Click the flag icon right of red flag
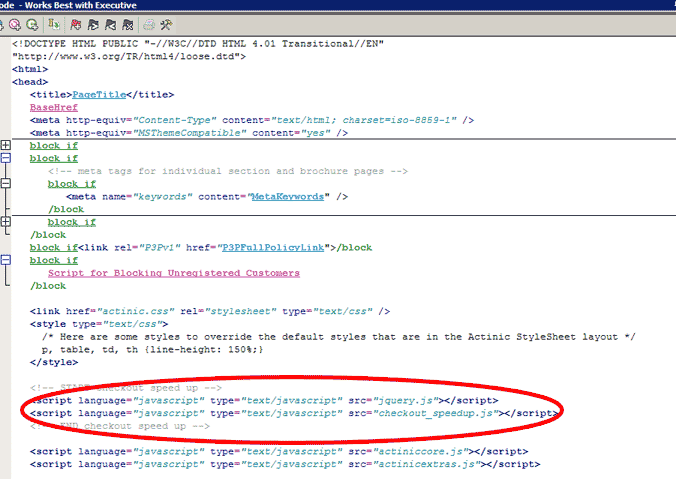The height and width of the screenshot is (479, 676). pos(93,24)
